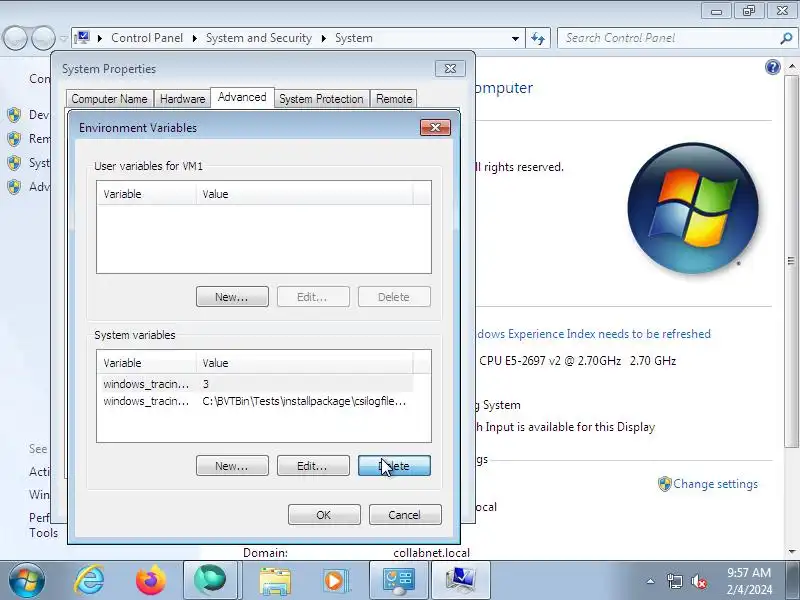Click scrollbar down arrow in System window

791,552
